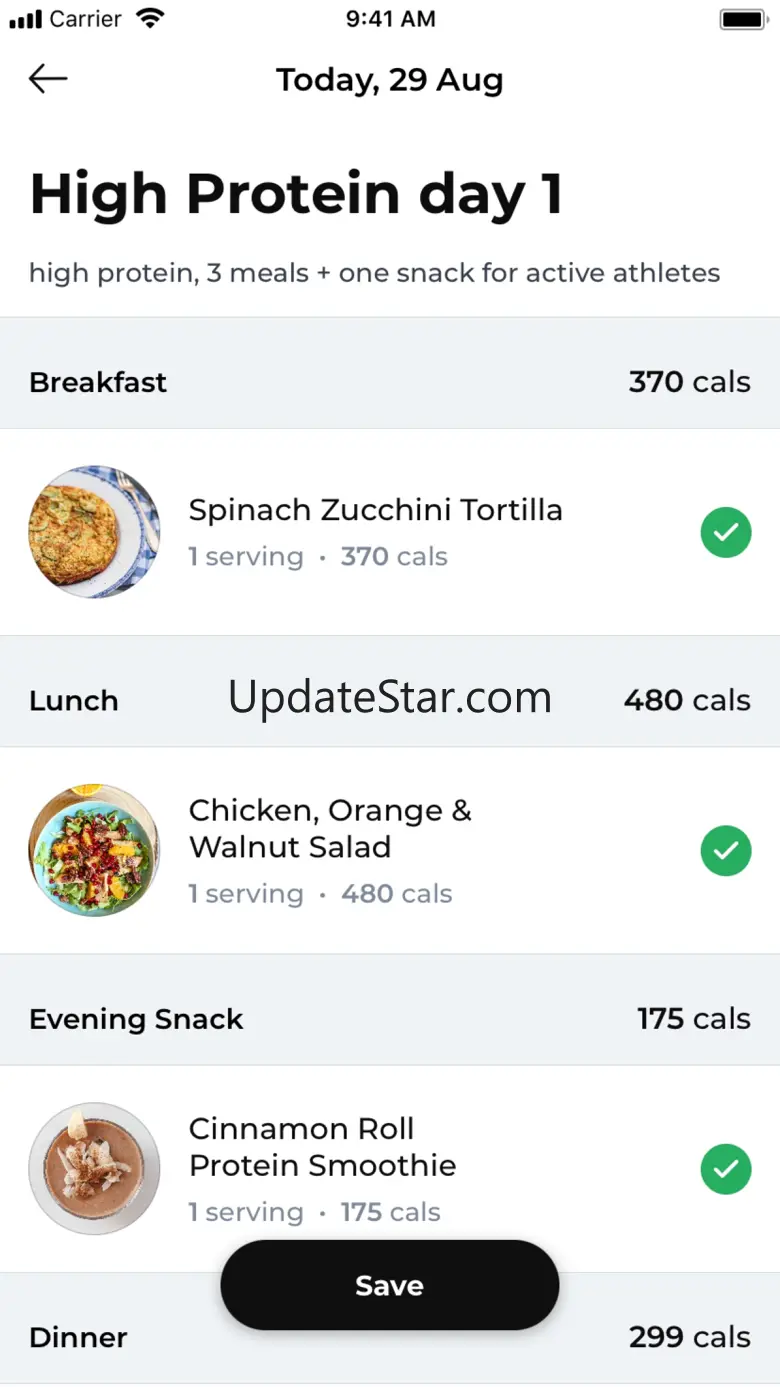The height and width of the screenshot is (1387, 780).
Task: Uncheck the Chicken, Orange & Walnut Salad checkmark
Action: point(726,851)
